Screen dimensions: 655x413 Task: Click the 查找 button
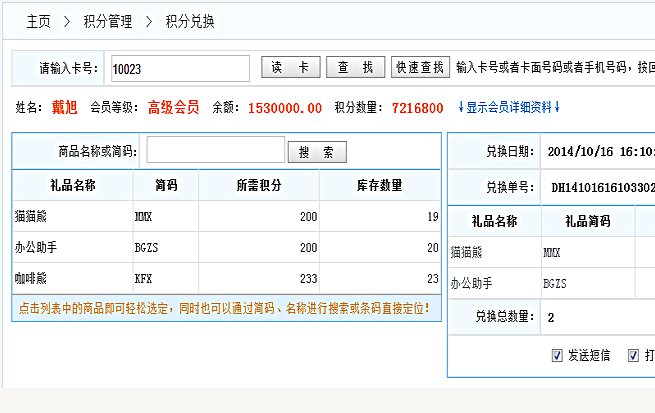[355, 68]
